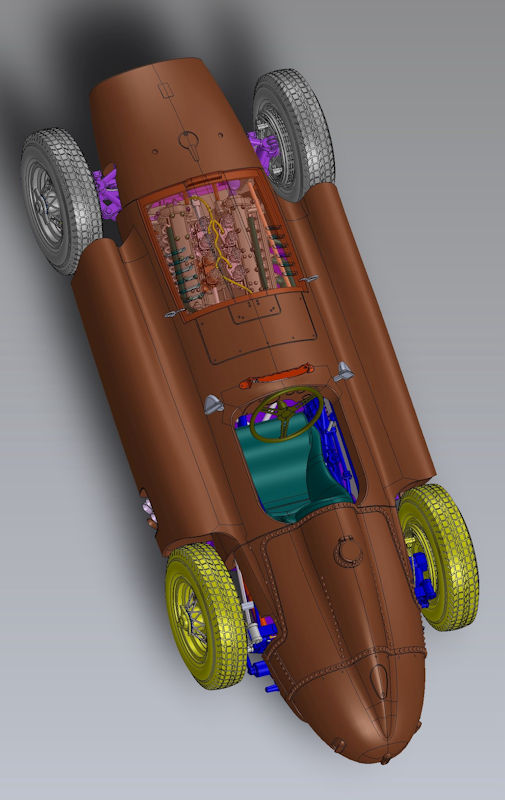Select the yellow ignition wire in engine

click(x=220, y=240)
